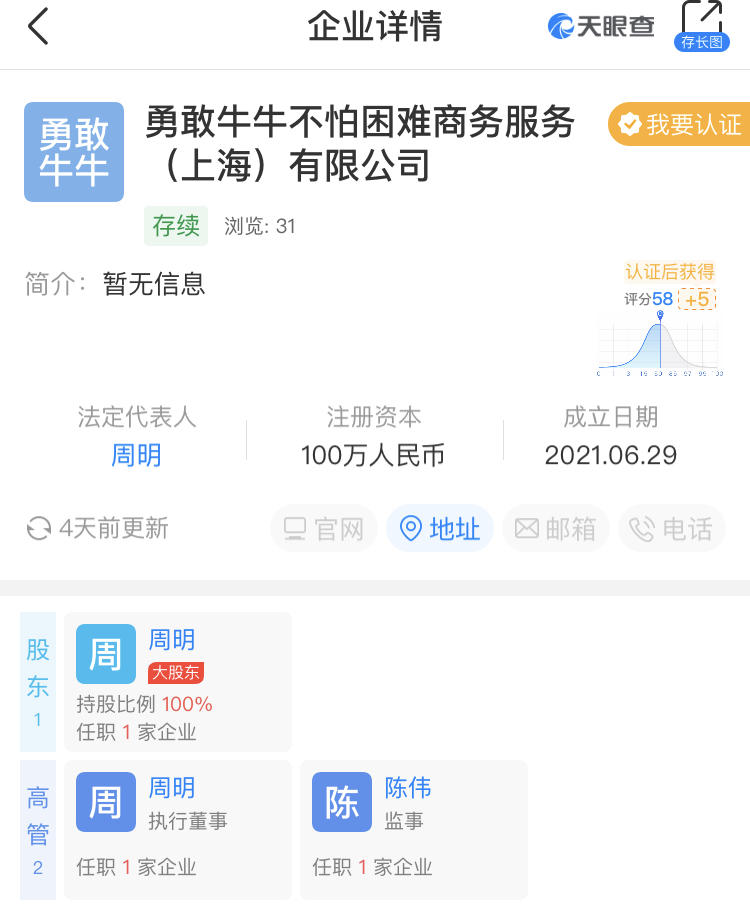Select the 股东 shareholders side tab
This screenshot has height=916, width=750.
point(38,682)
